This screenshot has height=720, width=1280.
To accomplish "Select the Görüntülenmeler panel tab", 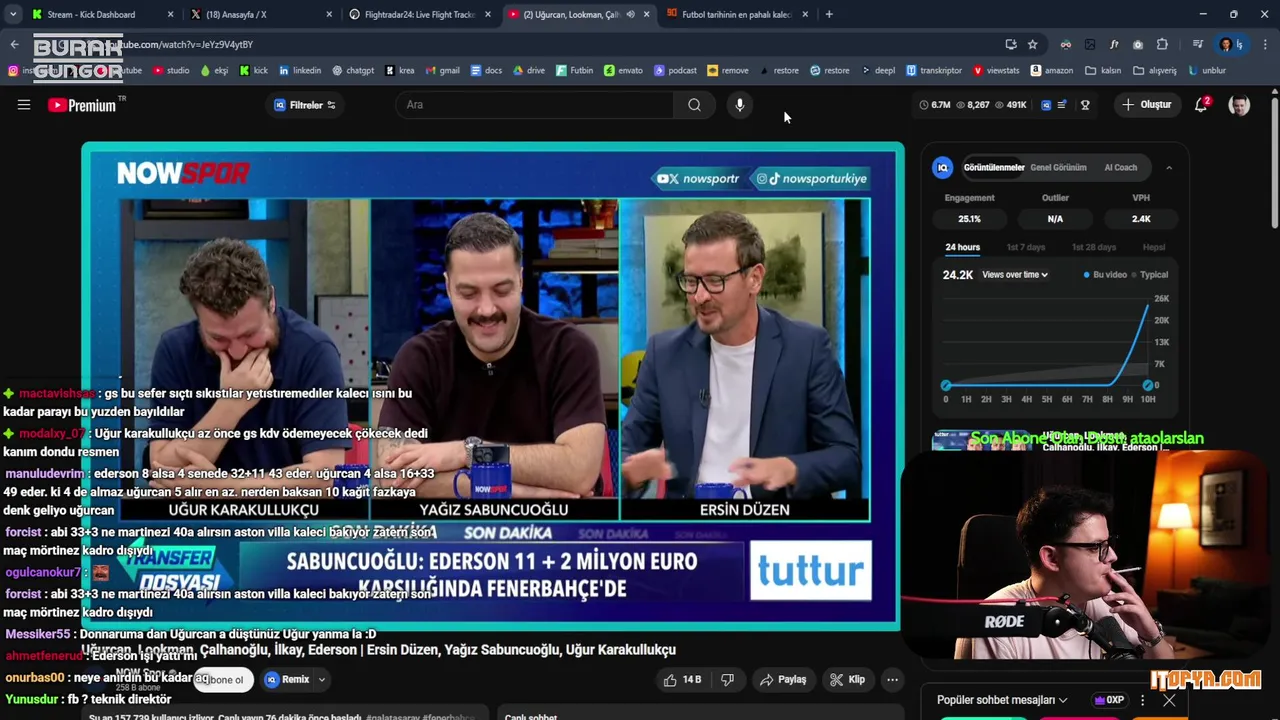I will 993,168.
